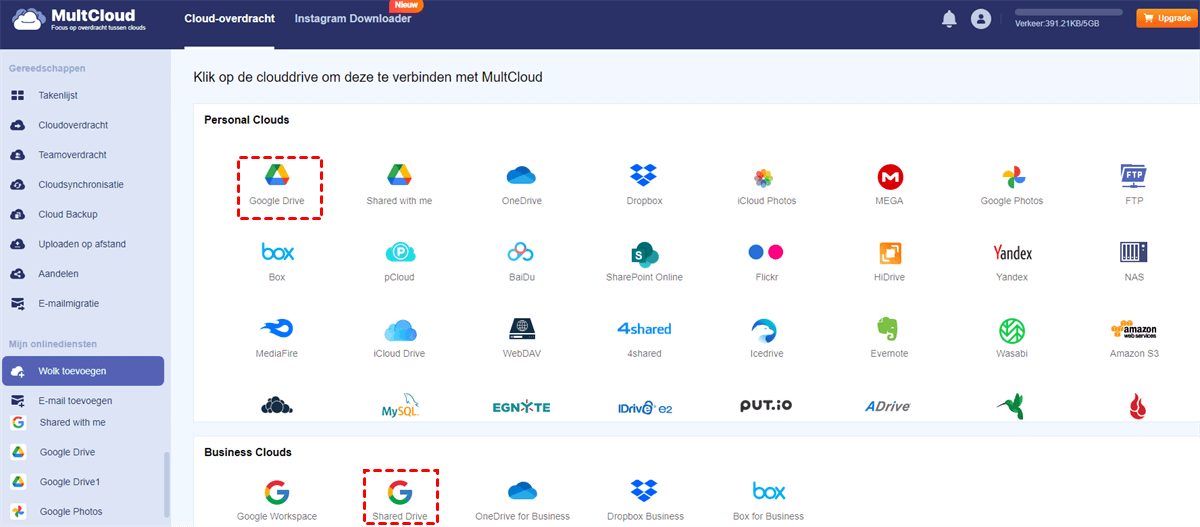Select the ADrive cloud
This screenshot has width=1200, height=527.
pos(888,406)
